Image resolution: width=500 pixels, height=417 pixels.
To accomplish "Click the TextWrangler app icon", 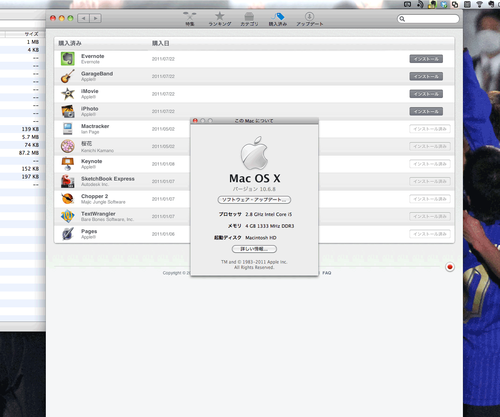I will coord(68,216).
